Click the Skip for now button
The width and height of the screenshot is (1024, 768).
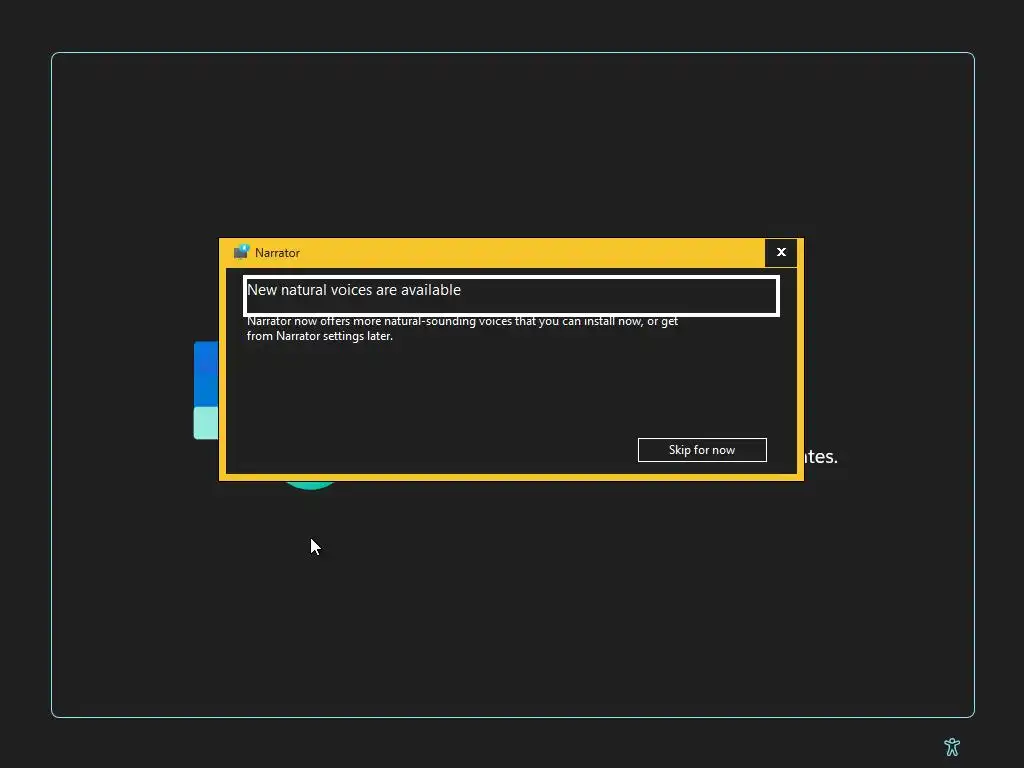[702, 450]
